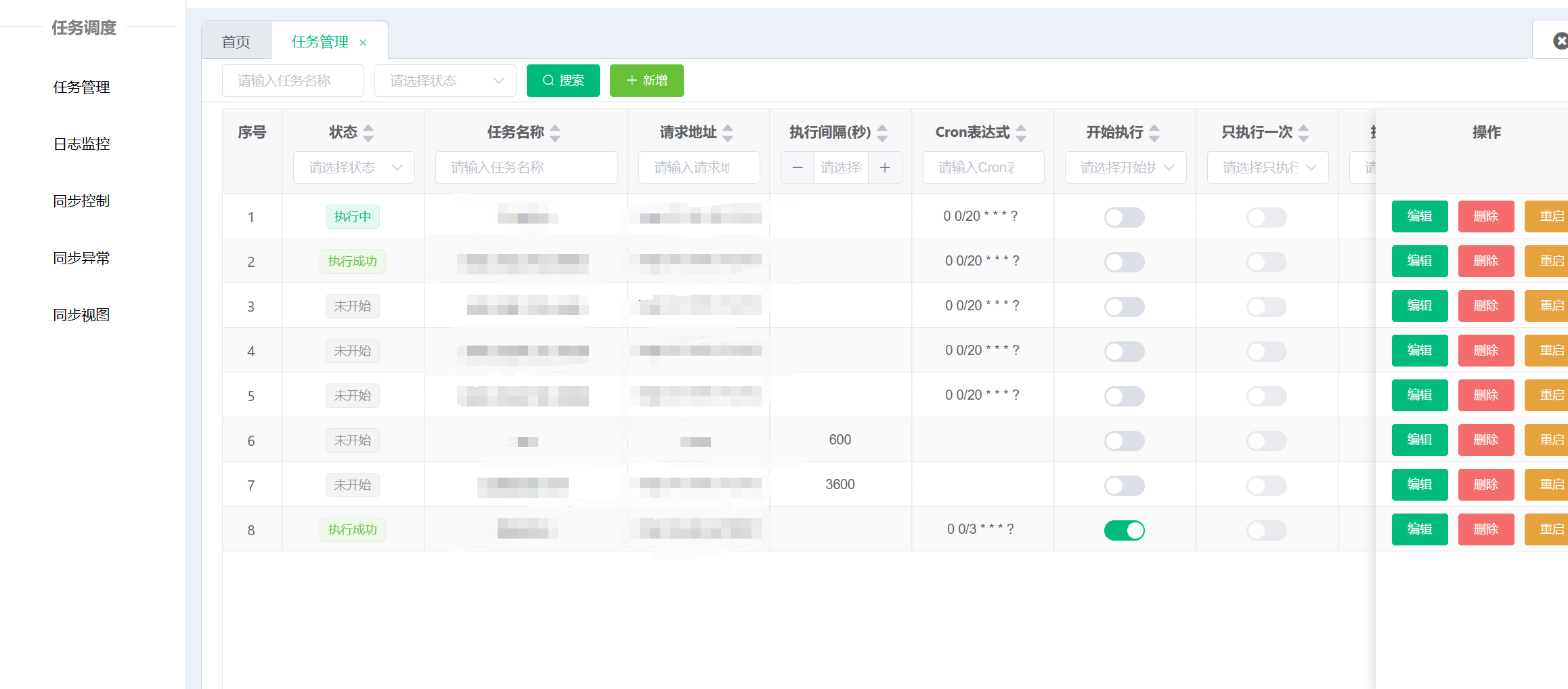Click 编辑 for row 3
This screenshot has height=689, width=1568.
(1420, 306)
